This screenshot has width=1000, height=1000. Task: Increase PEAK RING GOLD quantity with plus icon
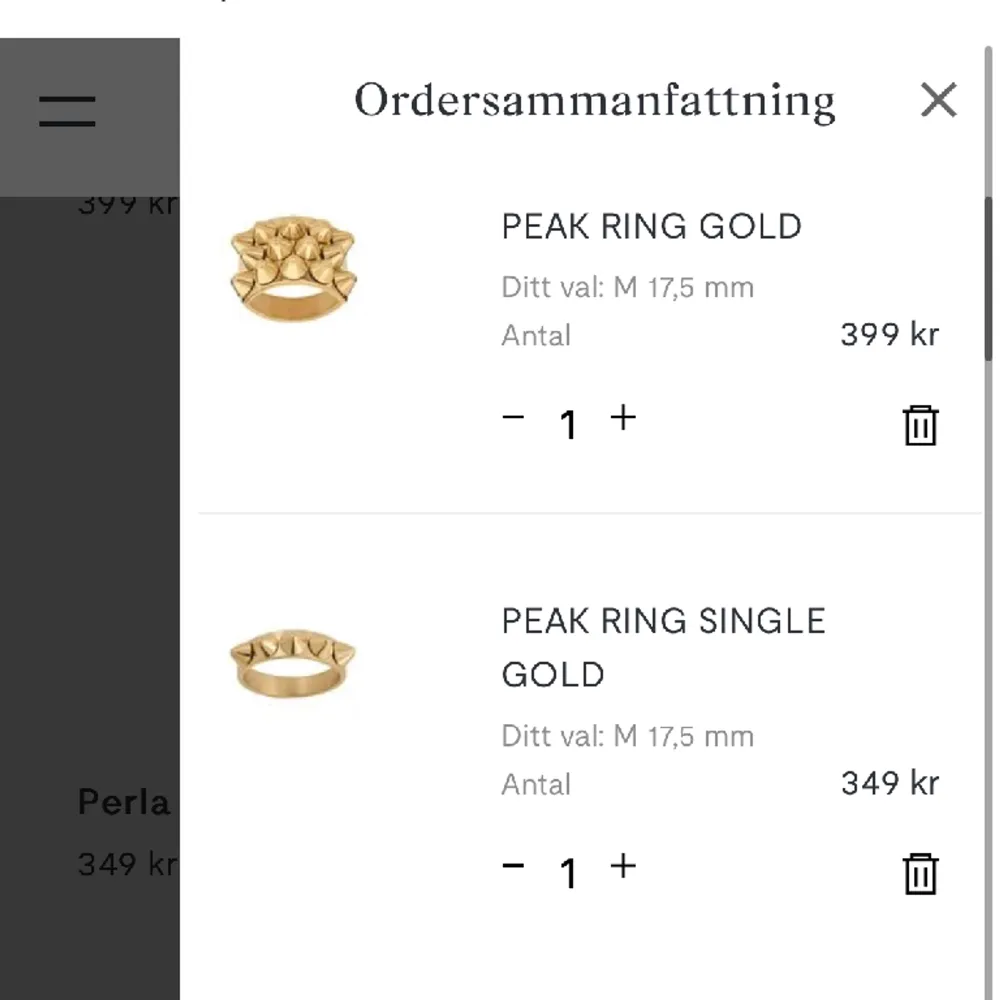tap(623, 420)
